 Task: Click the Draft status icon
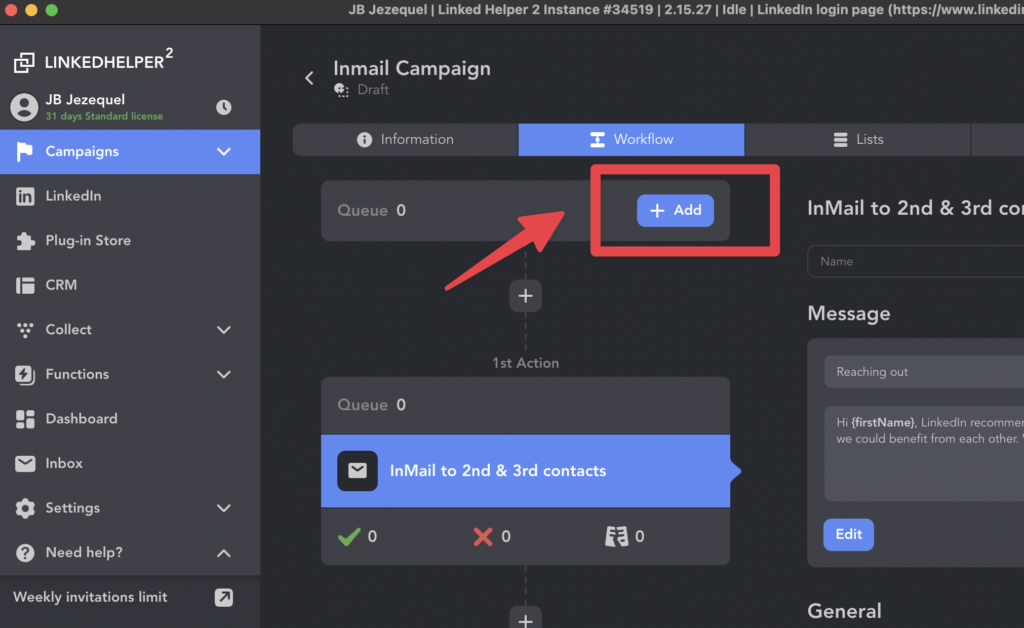(x=342, y=90)
